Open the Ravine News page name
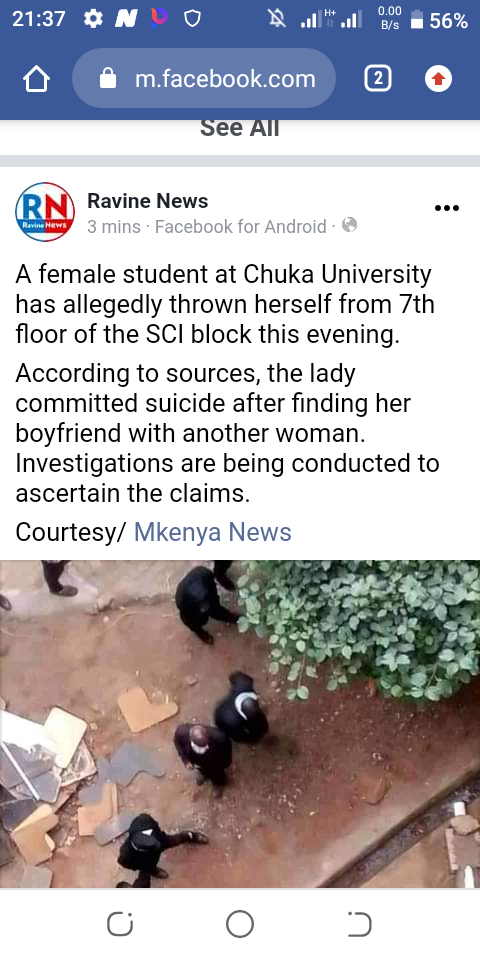480x960 pixels. tap(148, 200)
